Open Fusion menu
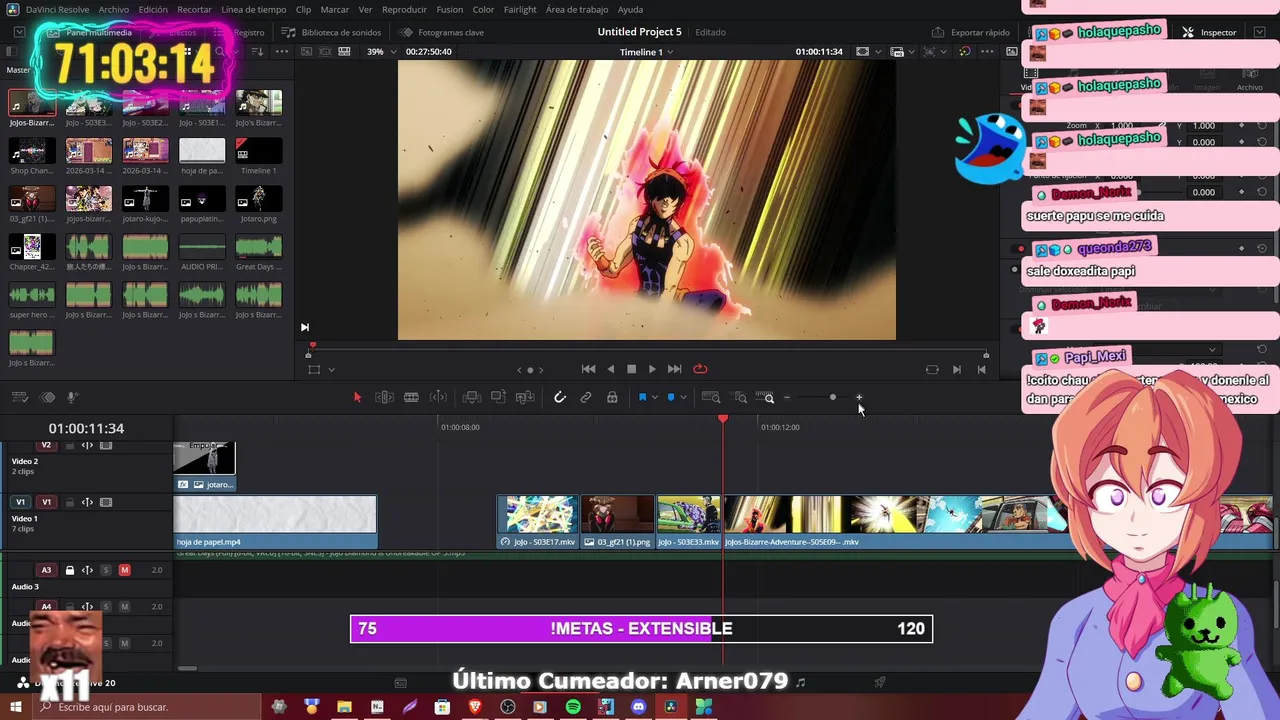1280x720 pixels. [x=450, y=9]
